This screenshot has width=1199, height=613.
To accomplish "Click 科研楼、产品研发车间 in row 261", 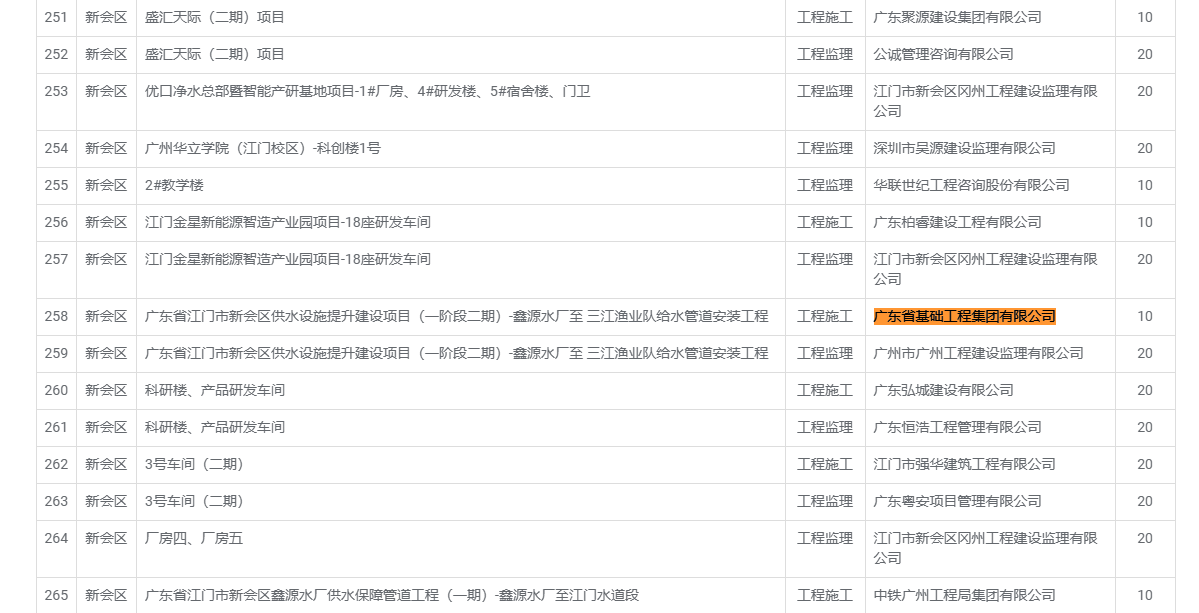I will 215,427.
